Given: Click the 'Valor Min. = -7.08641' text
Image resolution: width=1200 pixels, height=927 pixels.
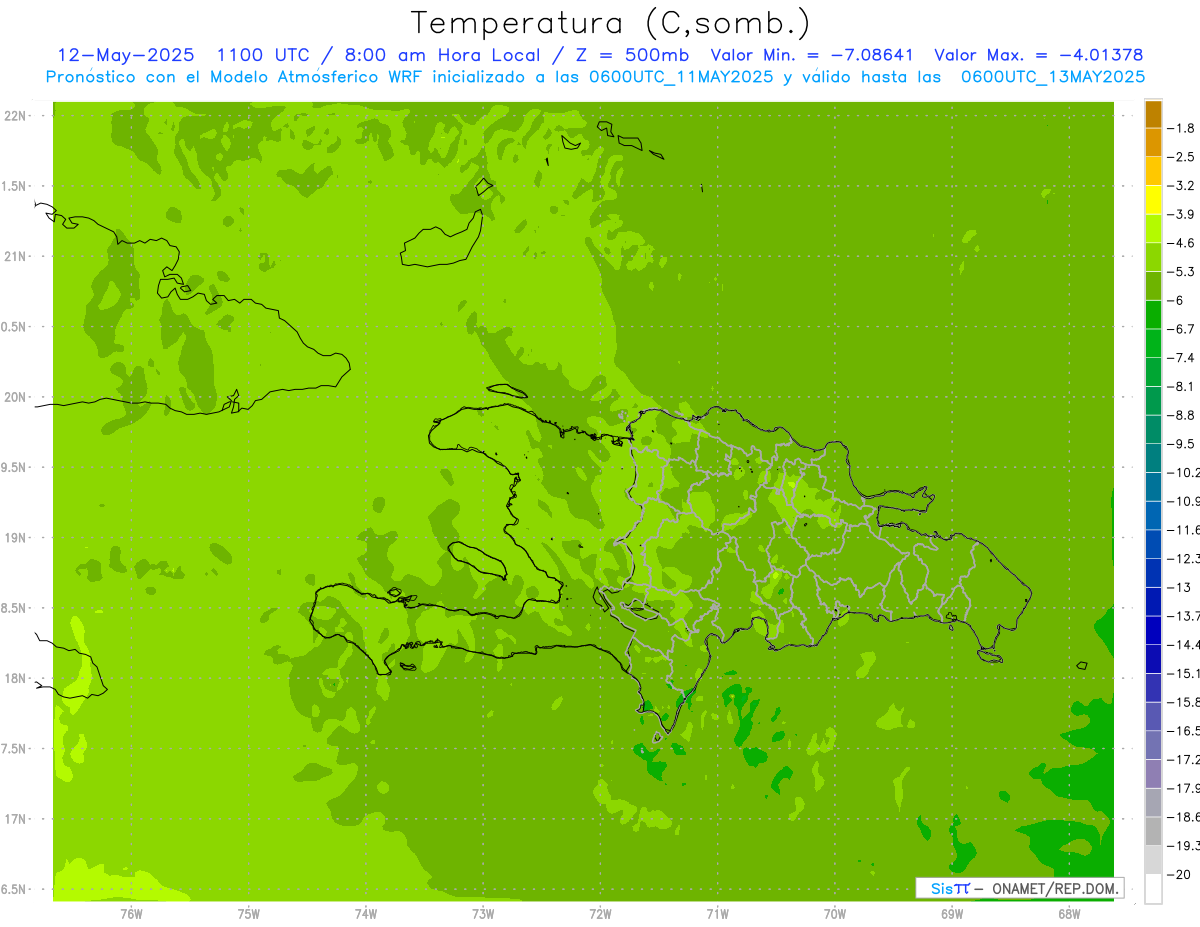Looking at the screenshot, I should (811, 55).
